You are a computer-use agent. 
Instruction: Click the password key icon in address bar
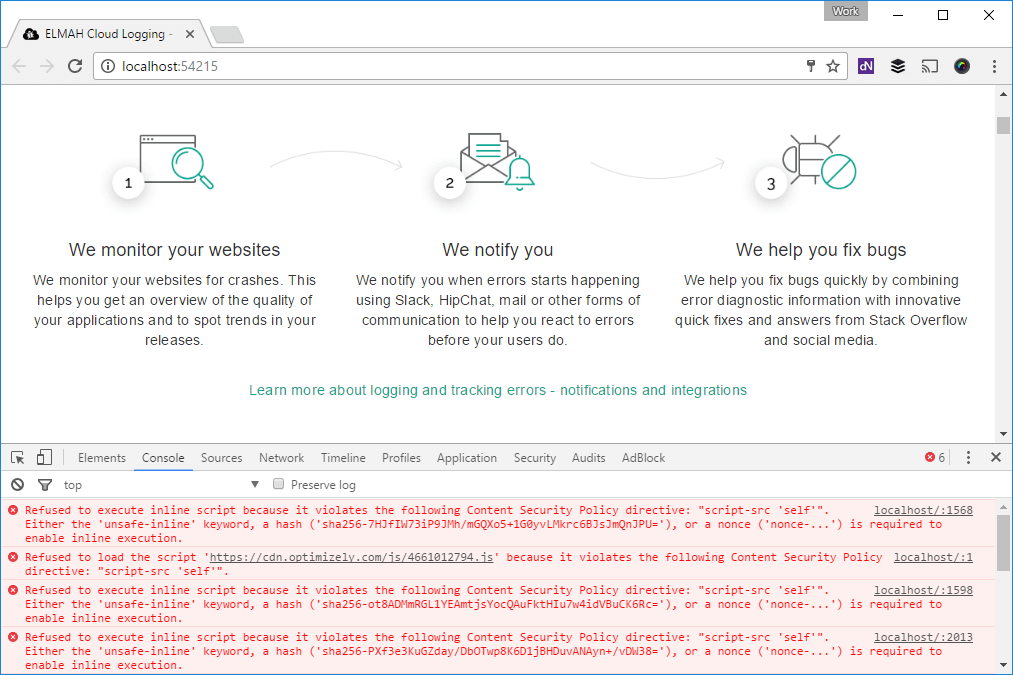pyautogui.click(x=810, y=65)
